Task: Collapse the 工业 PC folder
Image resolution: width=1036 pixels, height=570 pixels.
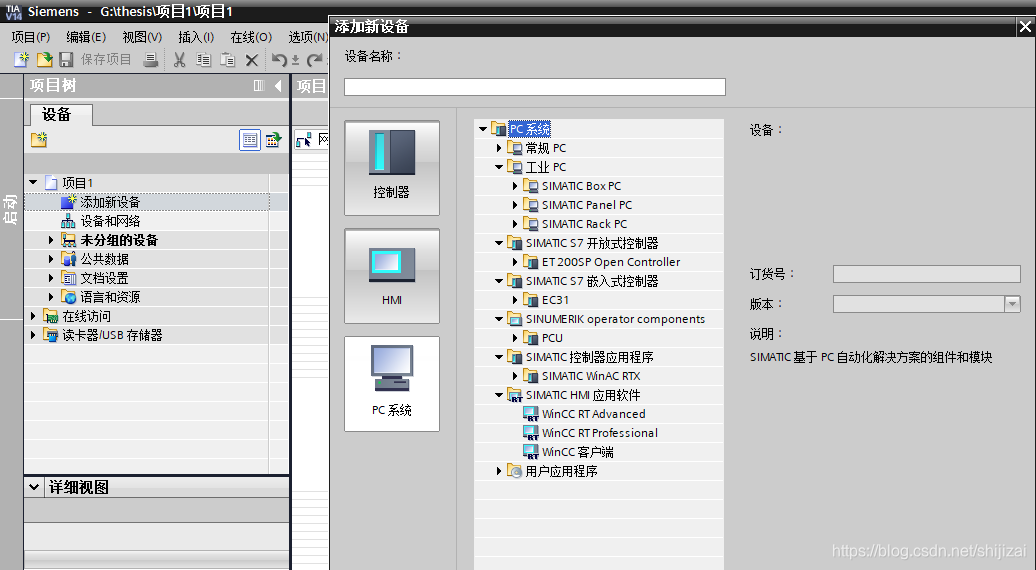Action: 499,167
